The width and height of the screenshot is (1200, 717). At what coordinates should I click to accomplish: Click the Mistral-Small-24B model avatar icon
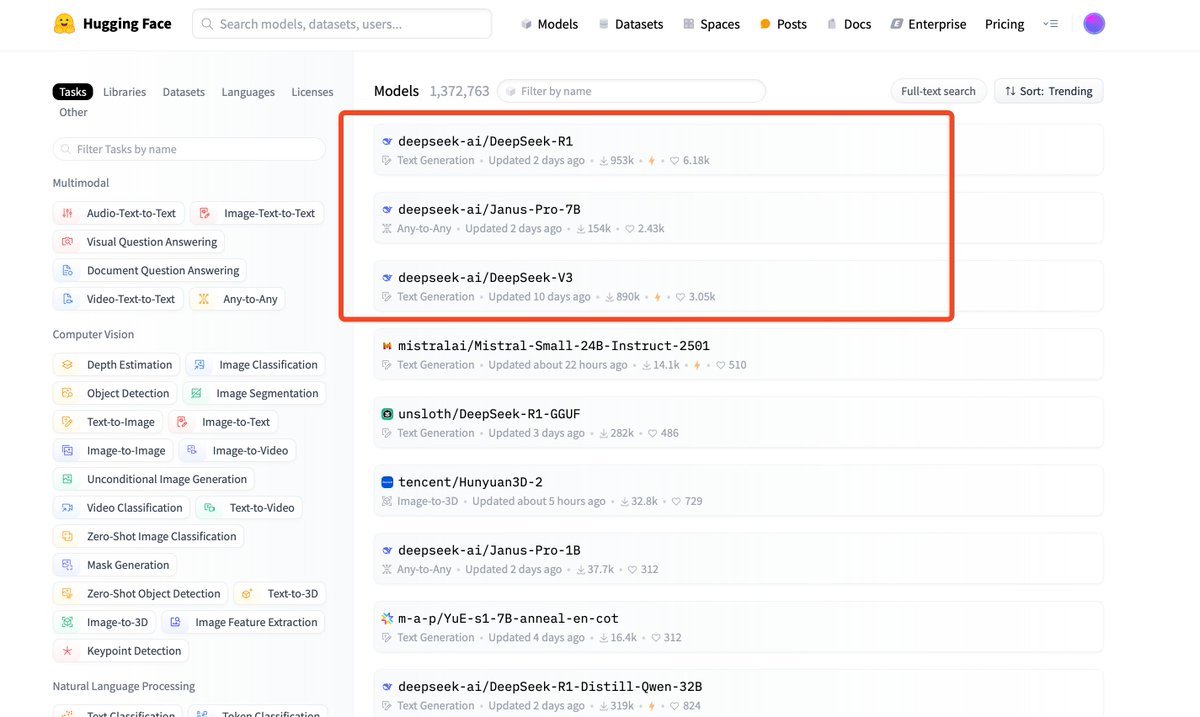tap(387, 346)
